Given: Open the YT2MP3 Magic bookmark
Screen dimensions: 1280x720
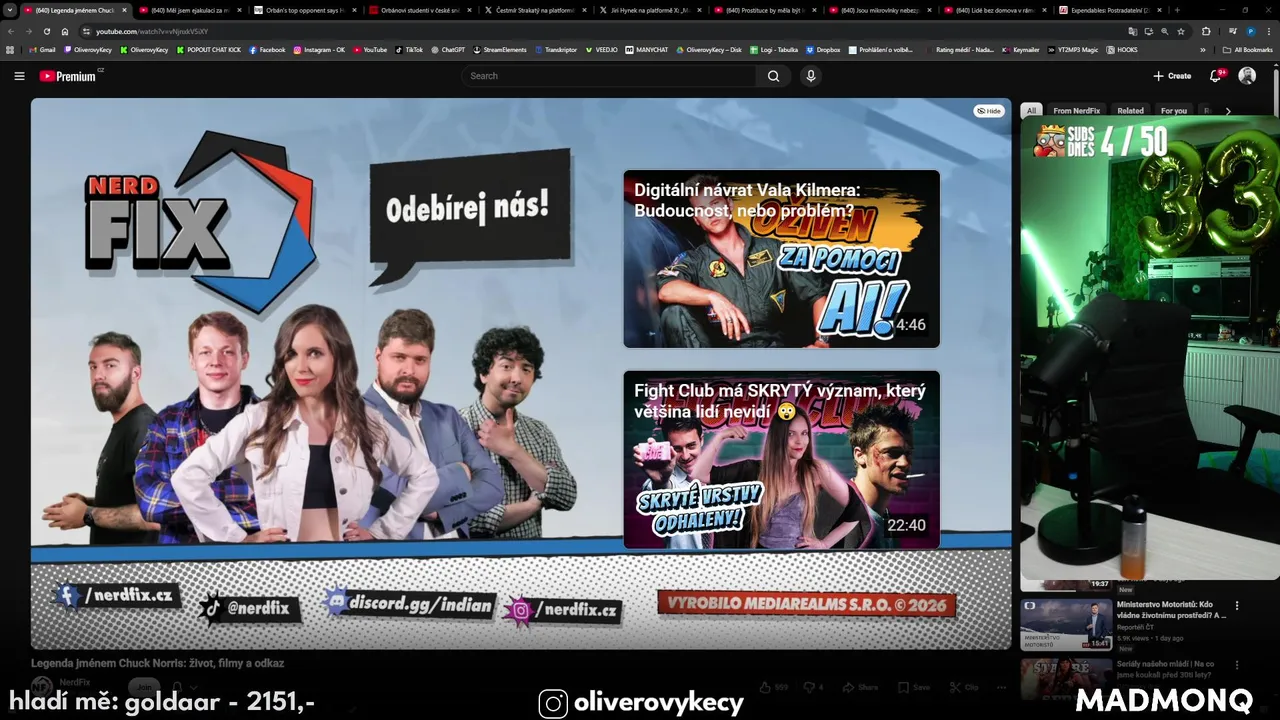Looking at the screenshot, I should point(1073,49).
